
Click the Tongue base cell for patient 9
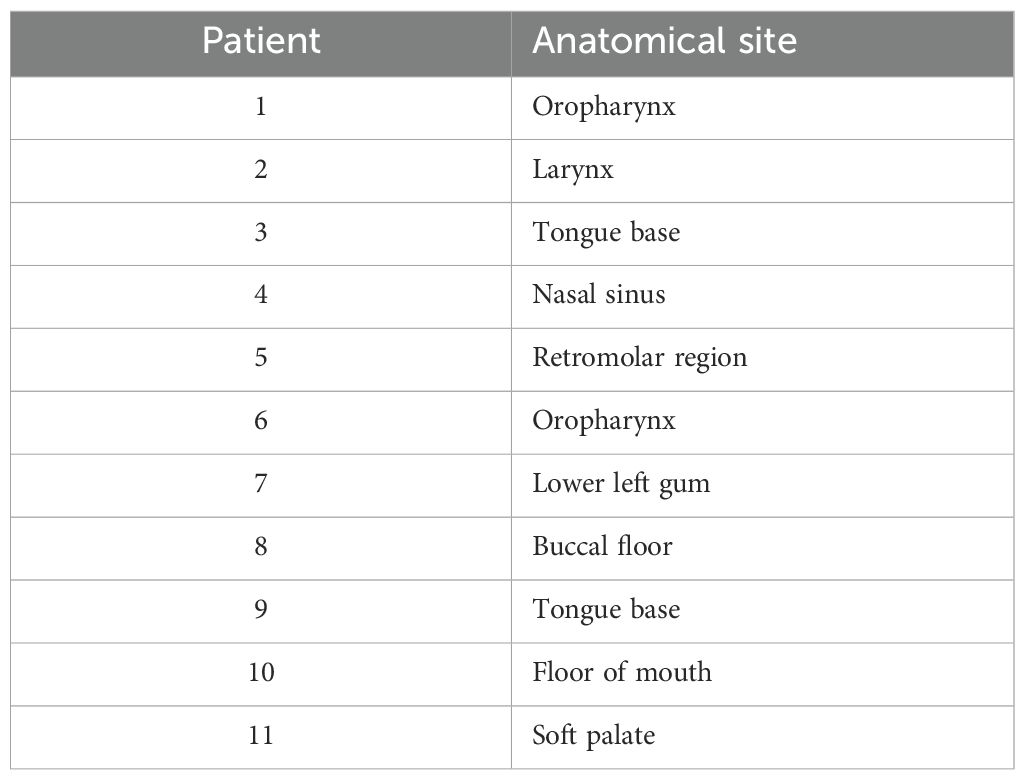(762, 611)
